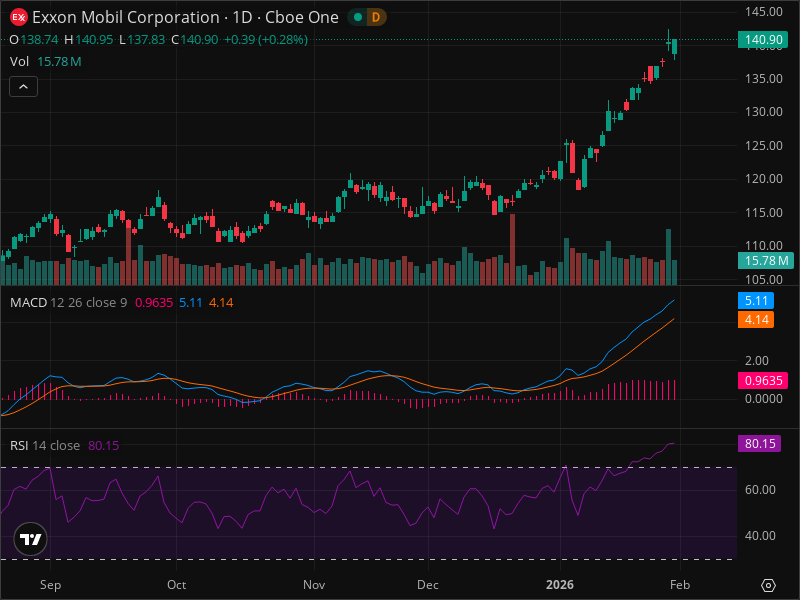Select the MACD 12 26 close 9 legend
Screen dimensions: 800x600
click(x=68, y=303)
